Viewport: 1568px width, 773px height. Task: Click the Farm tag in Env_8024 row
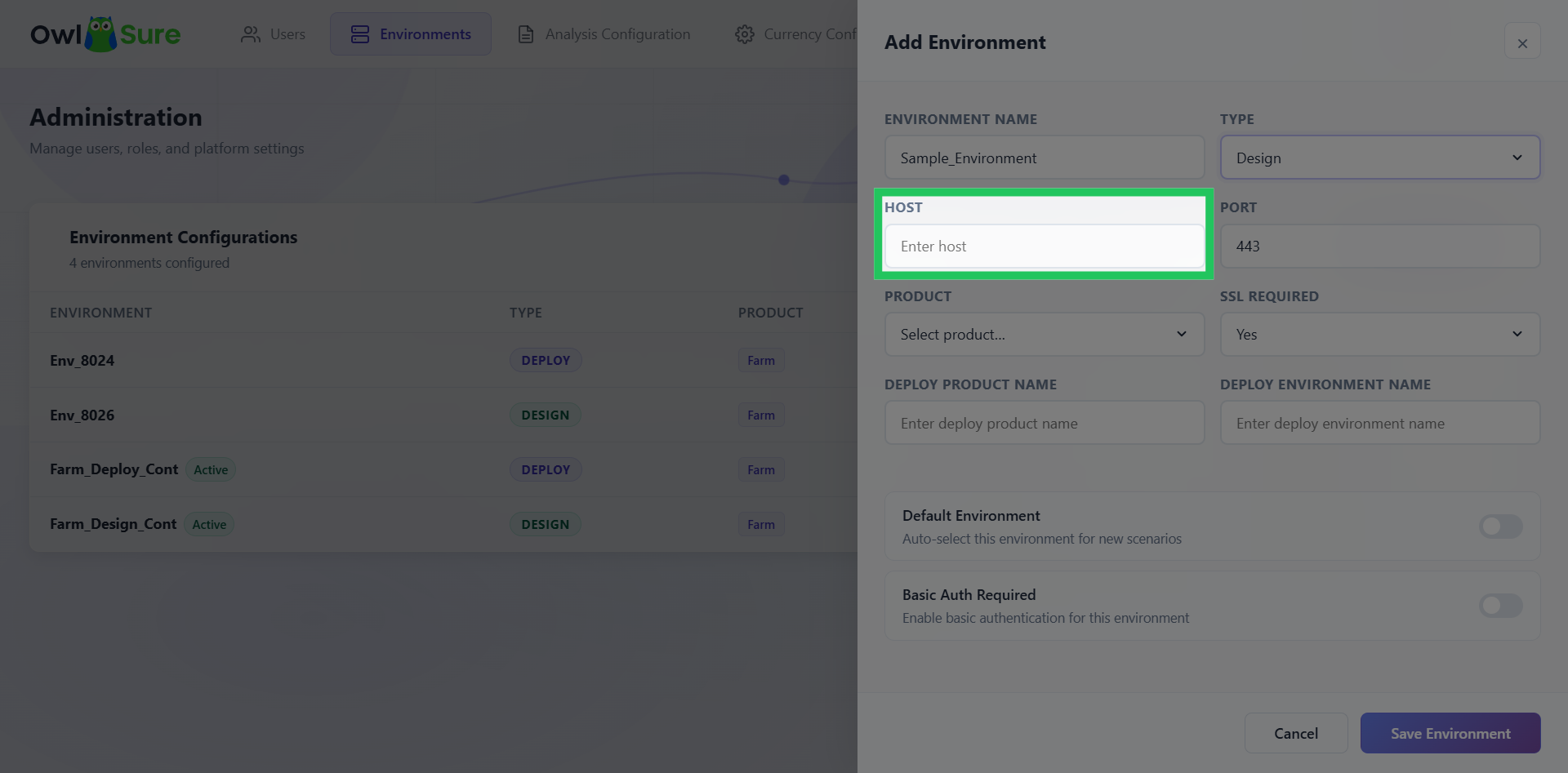761,360
